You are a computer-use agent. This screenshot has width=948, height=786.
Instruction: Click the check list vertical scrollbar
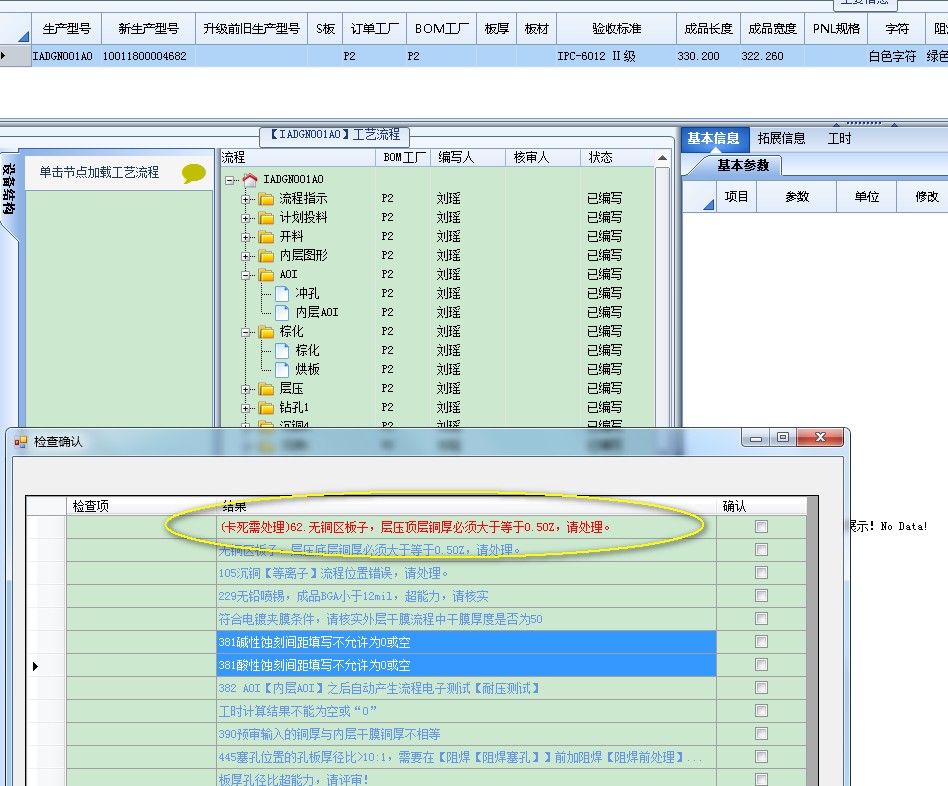click(813, 641)
